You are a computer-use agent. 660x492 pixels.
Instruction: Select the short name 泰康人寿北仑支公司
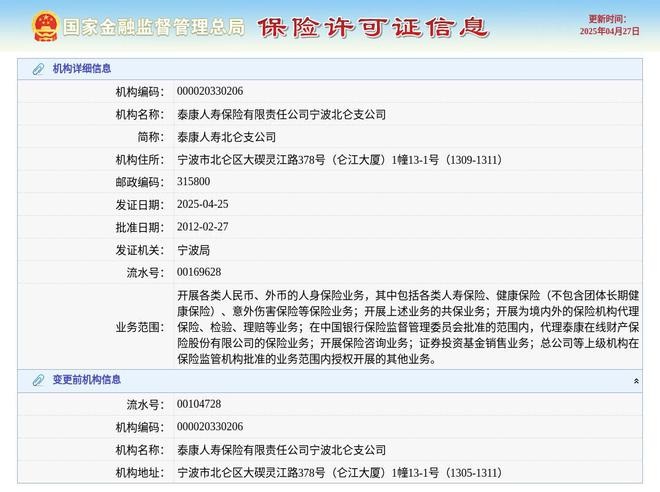tap(226, 137)
